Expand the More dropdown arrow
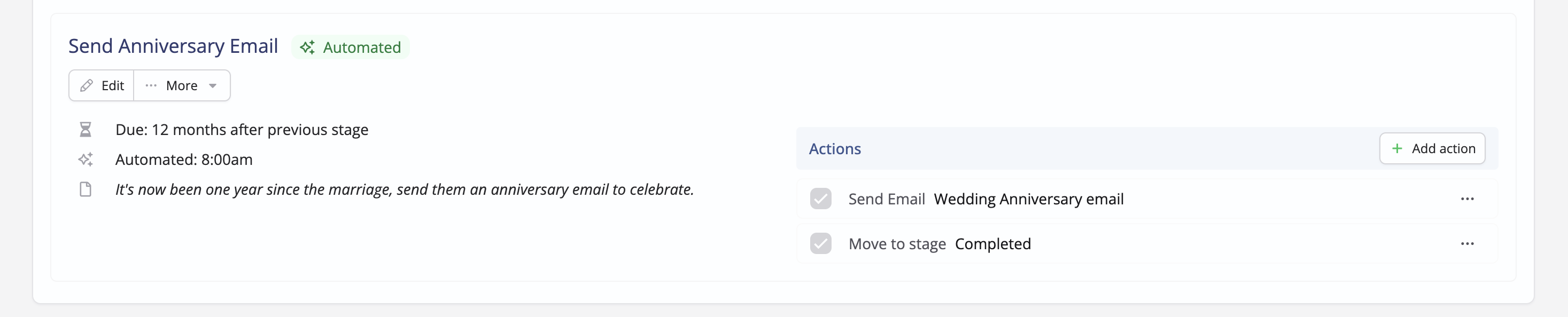The width and height of the screenshot is (1568, 317). pos(213,86)
